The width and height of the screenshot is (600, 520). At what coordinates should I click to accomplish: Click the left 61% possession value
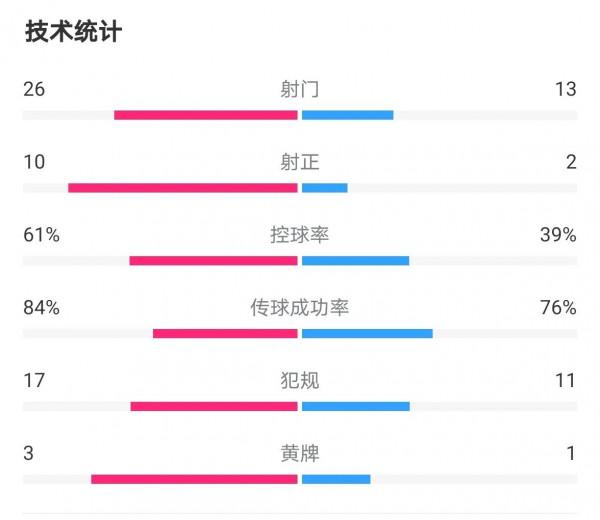pyautogui.click(x=41, y=235)
